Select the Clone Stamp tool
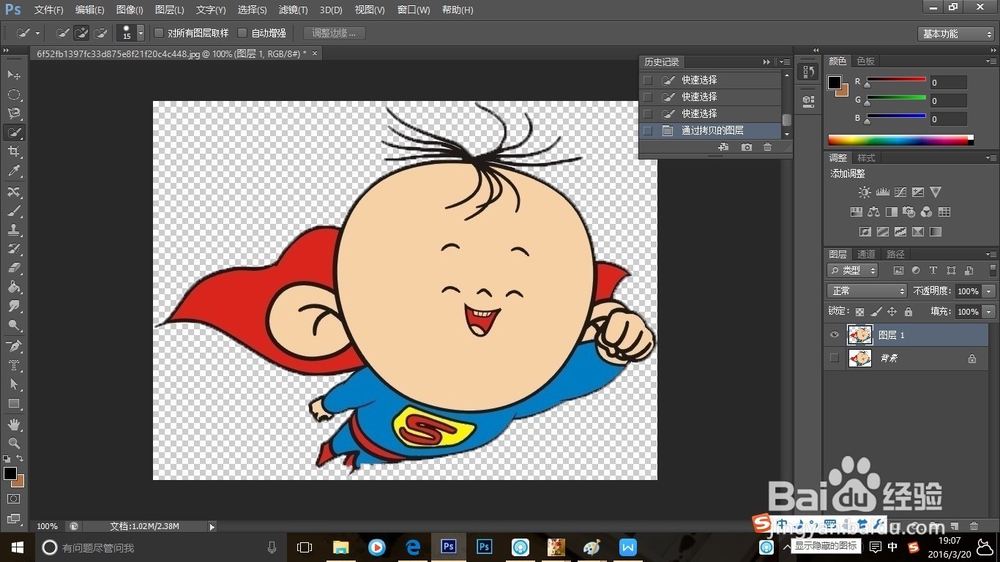 tap(13, 230)
